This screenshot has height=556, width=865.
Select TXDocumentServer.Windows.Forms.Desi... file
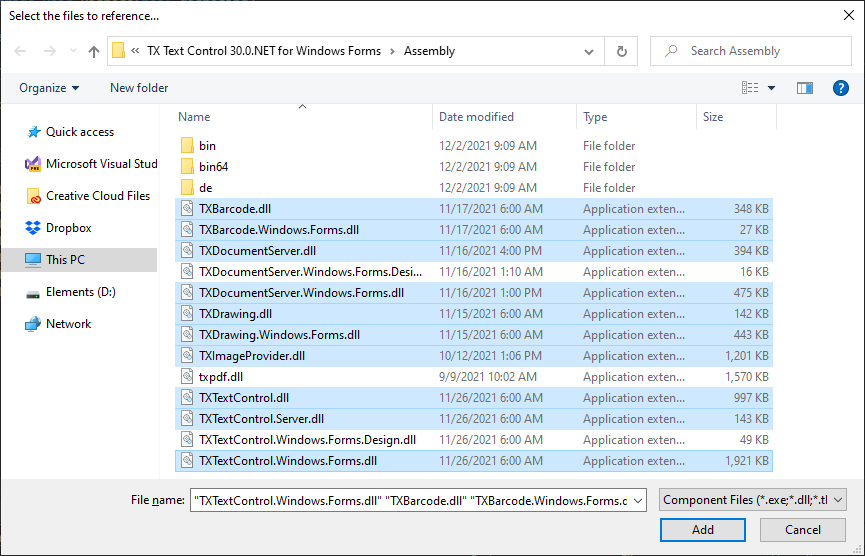tap(474, 272)
